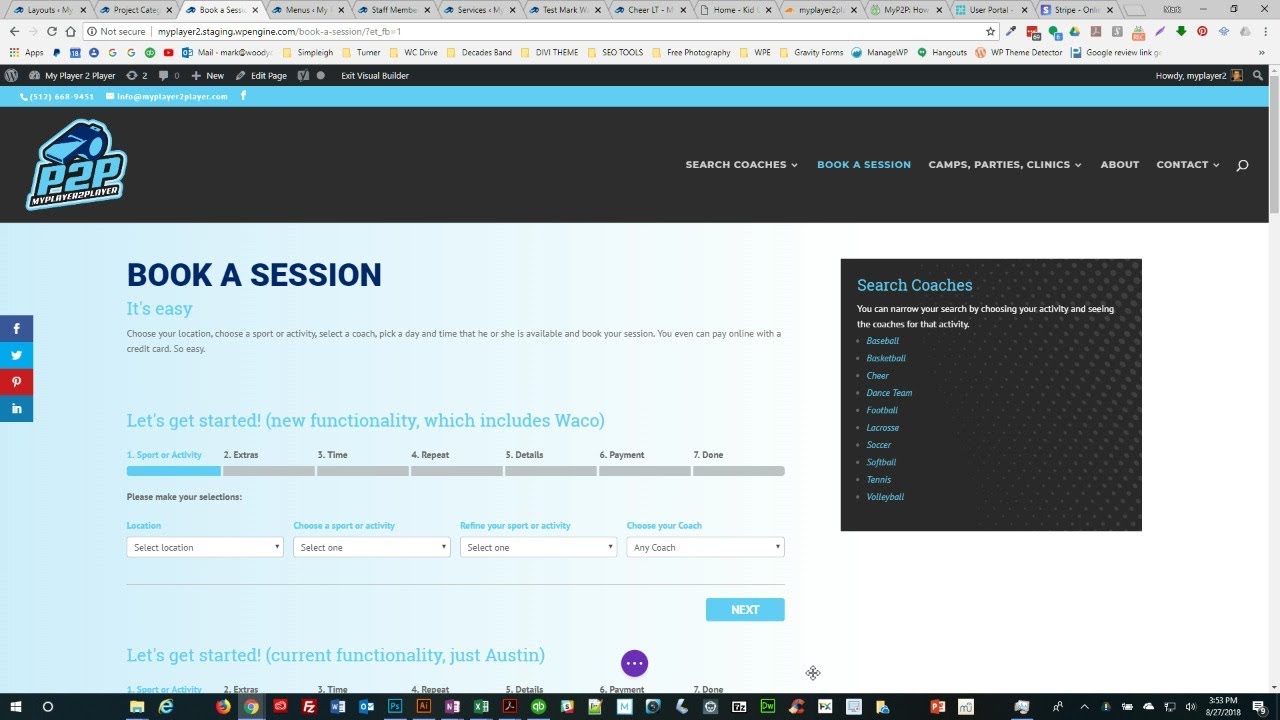Click Exit Visual Builder
This screenshot has width=1280, height=720.
[374, 75]
